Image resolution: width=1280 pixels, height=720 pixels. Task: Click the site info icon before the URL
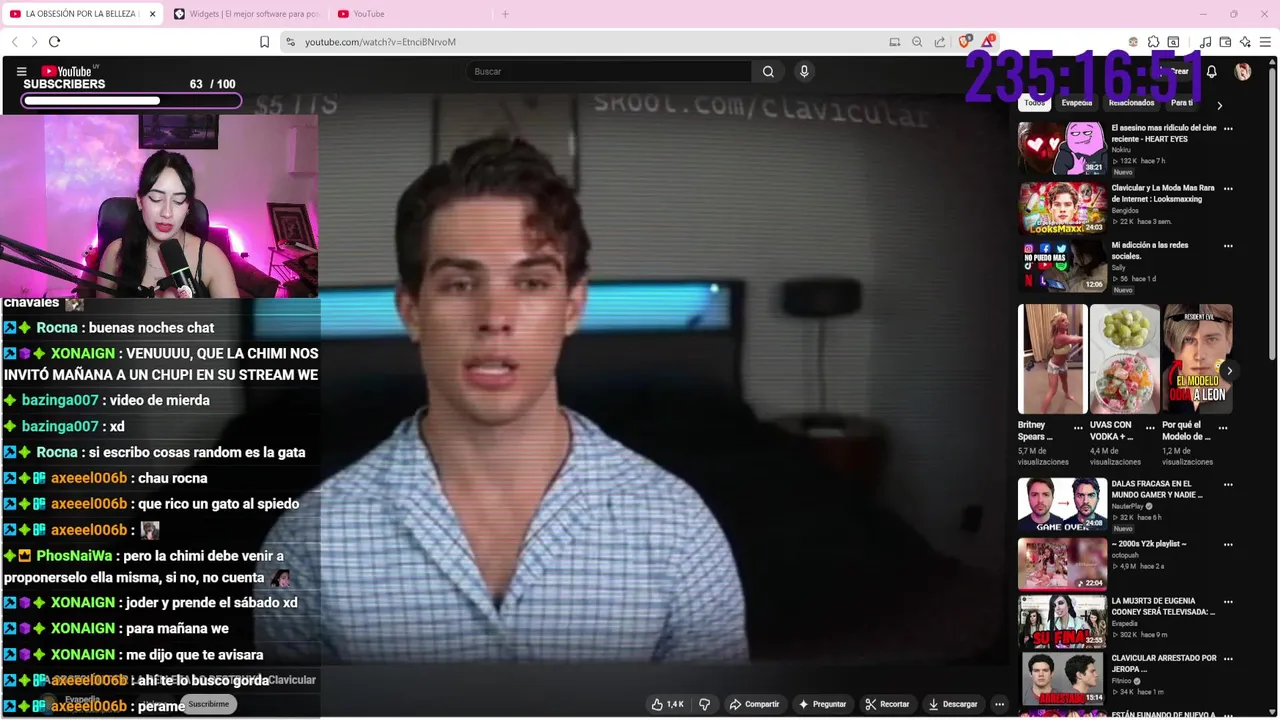pos(290,42)
